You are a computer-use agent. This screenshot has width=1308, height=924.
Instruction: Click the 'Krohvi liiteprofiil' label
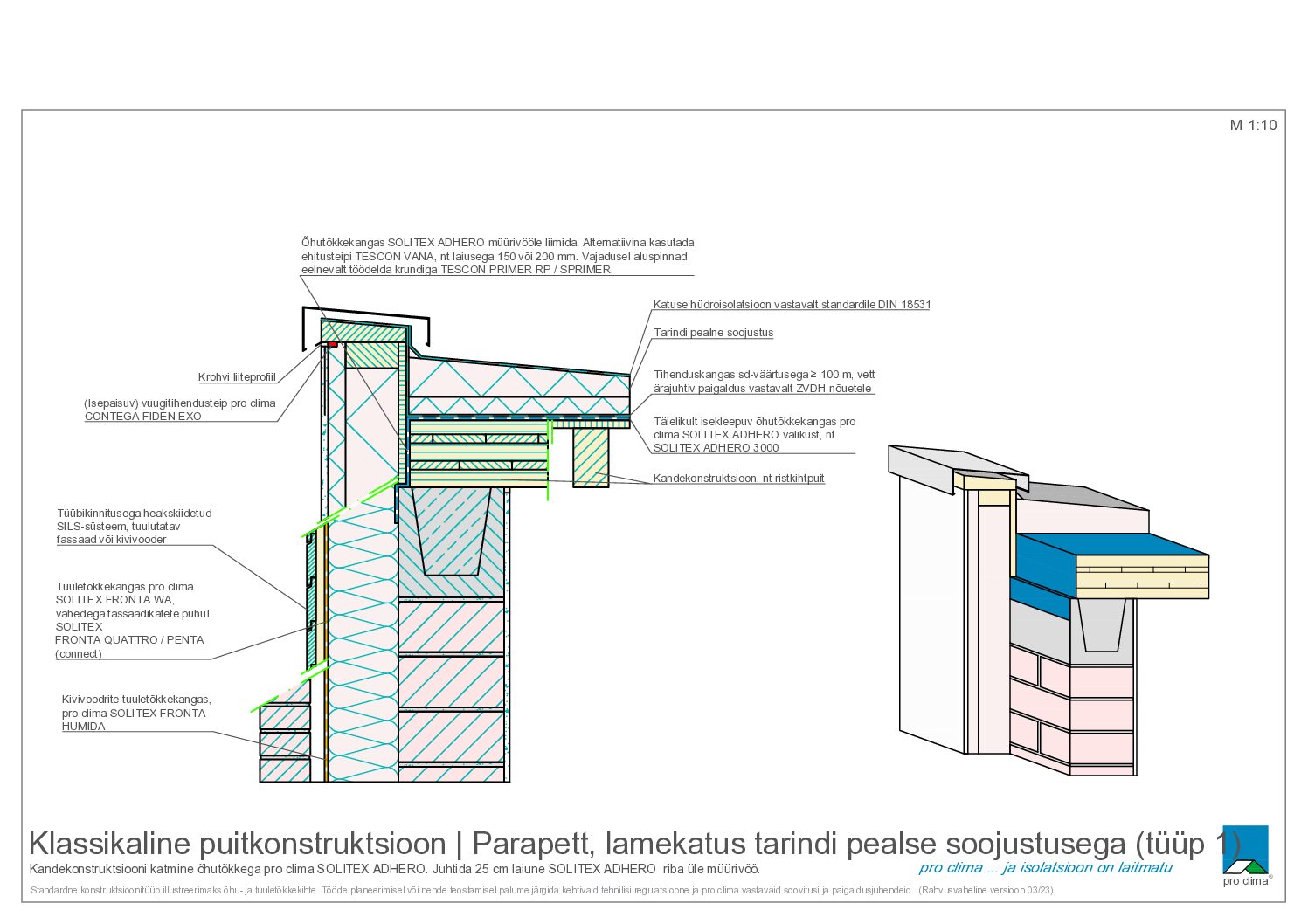(237, 377)
